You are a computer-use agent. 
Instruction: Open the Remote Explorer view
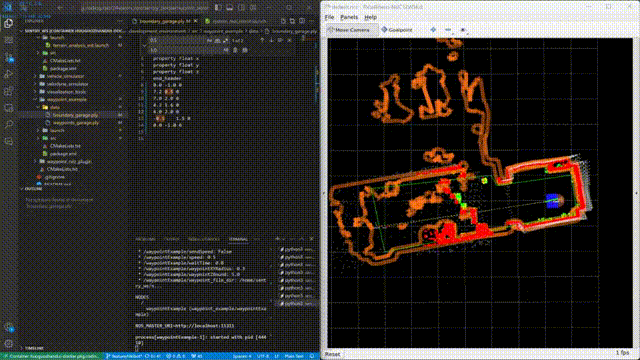click(9, 108)
